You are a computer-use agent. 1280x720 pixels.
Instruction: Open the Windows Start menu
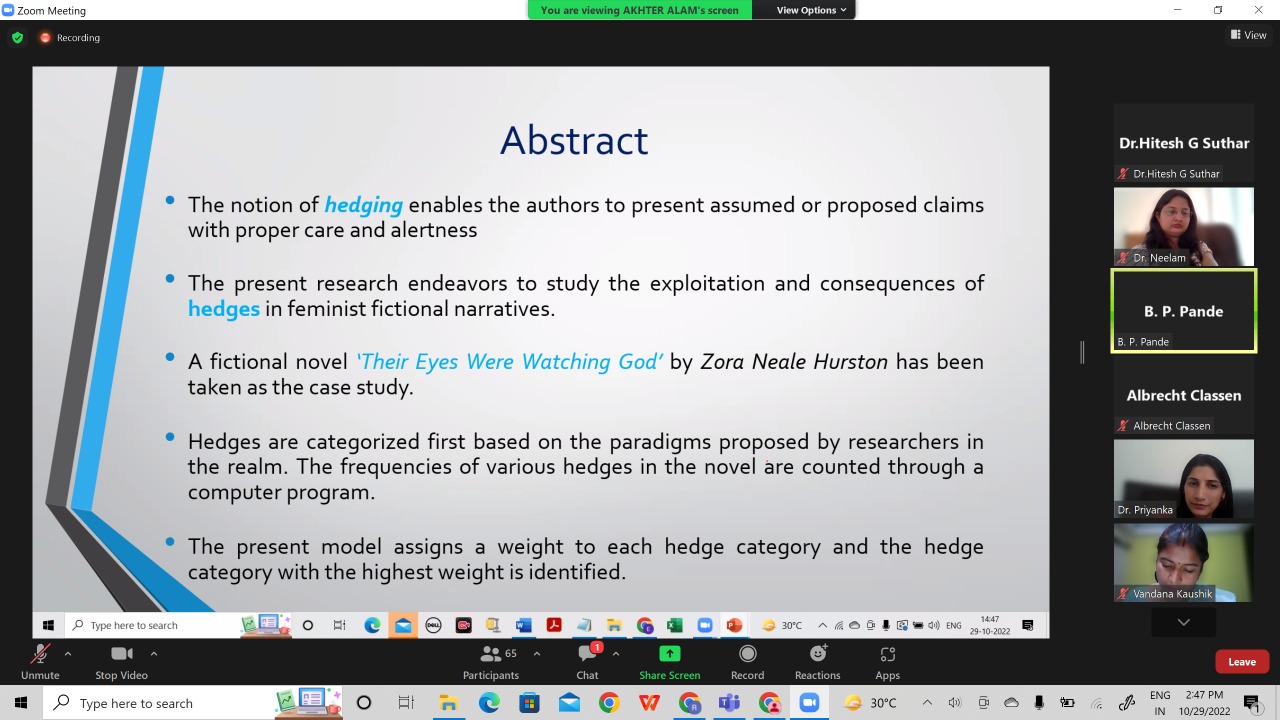tap(20, 703)
